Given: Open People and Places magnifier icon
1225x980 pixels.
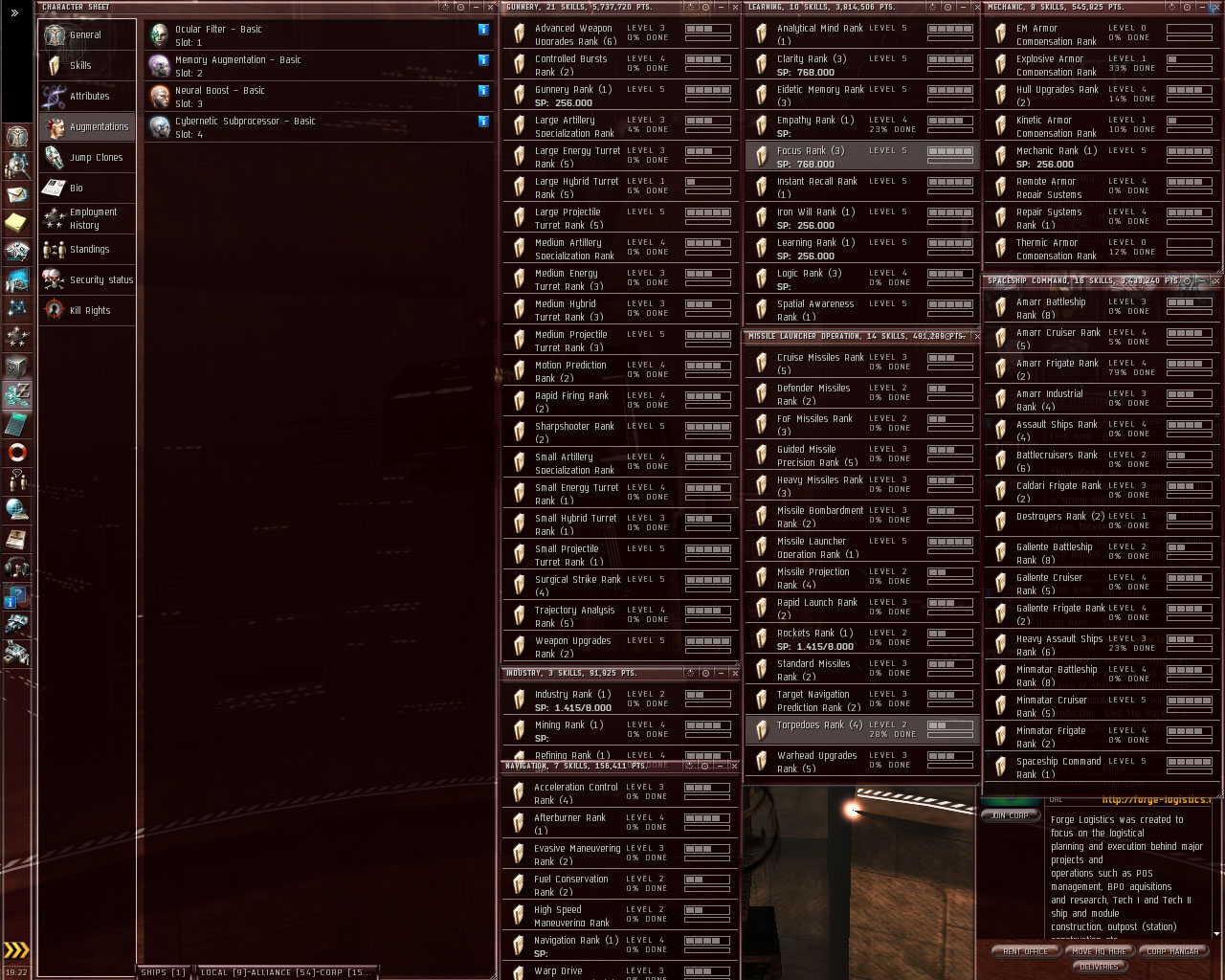Looking at the screenshot, I should 17,166.
